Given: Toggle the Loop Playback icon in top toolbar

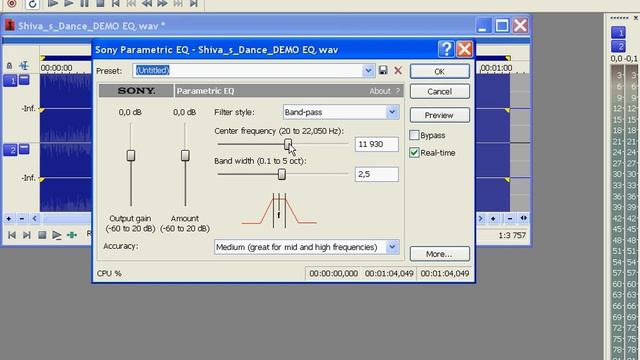Looking at the screenshot, I should coord(32,4).
